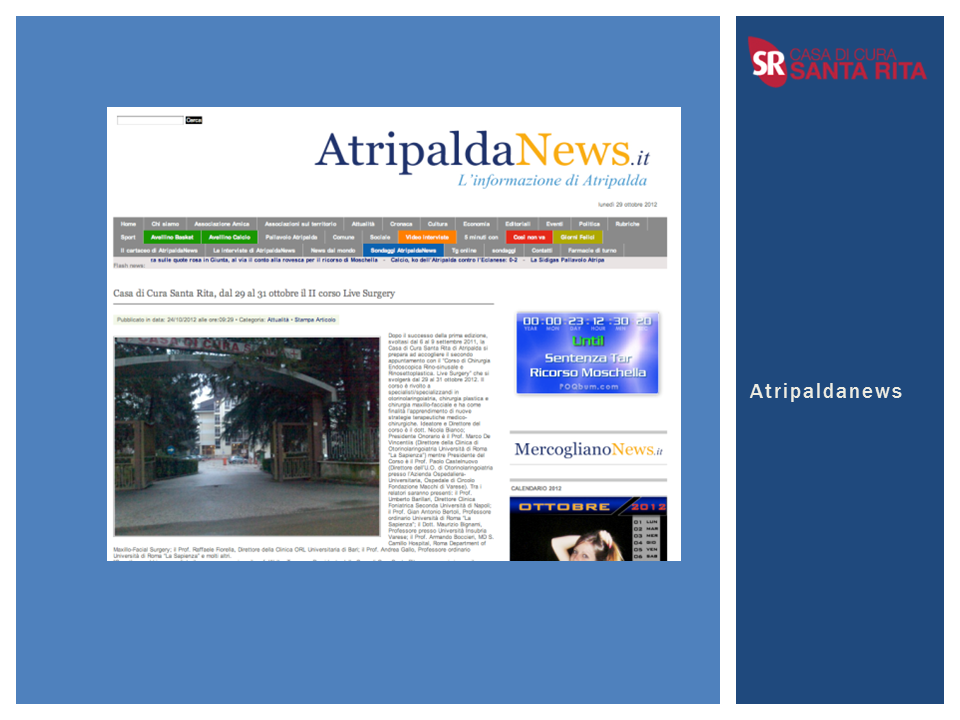Viewport: 960px width, 720px height.
Task: Click the Cerca search button
Action: 193,120
